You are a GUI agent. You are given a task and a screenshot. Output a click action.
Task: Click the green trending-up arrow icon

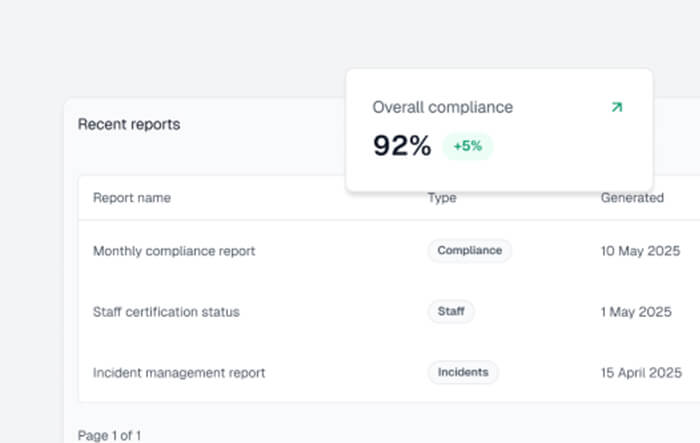click(617, 107)
